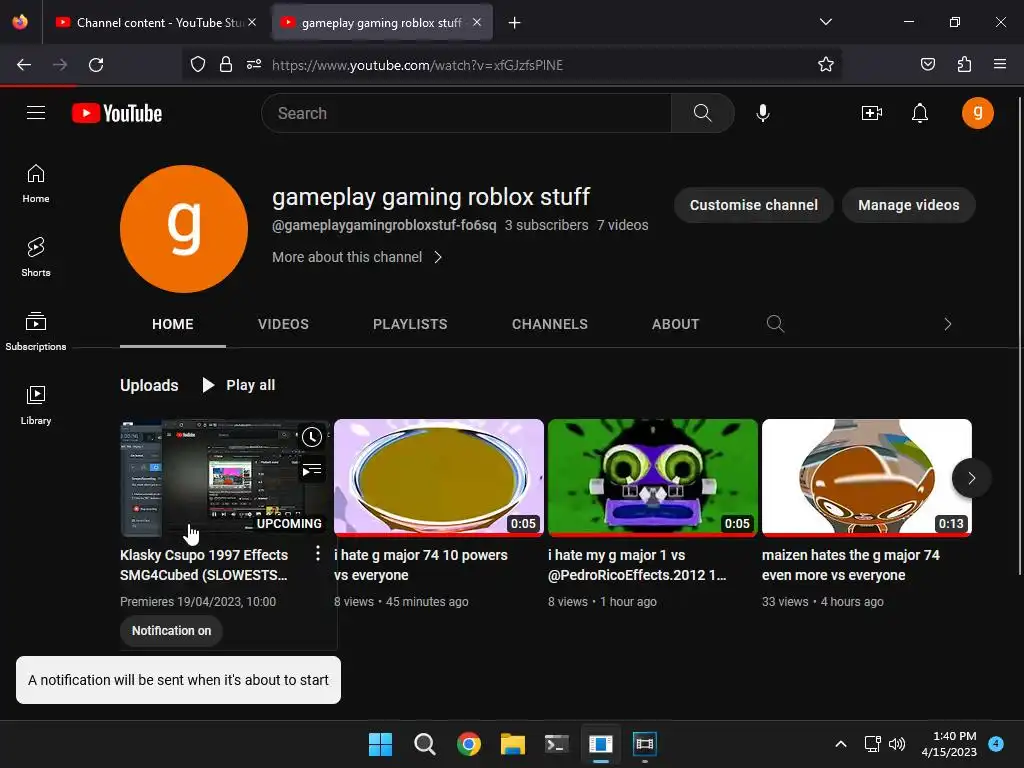The width and height of the screenshot is (1024, 768).
Task: Open Firefox application menu
Action: 1000,65
